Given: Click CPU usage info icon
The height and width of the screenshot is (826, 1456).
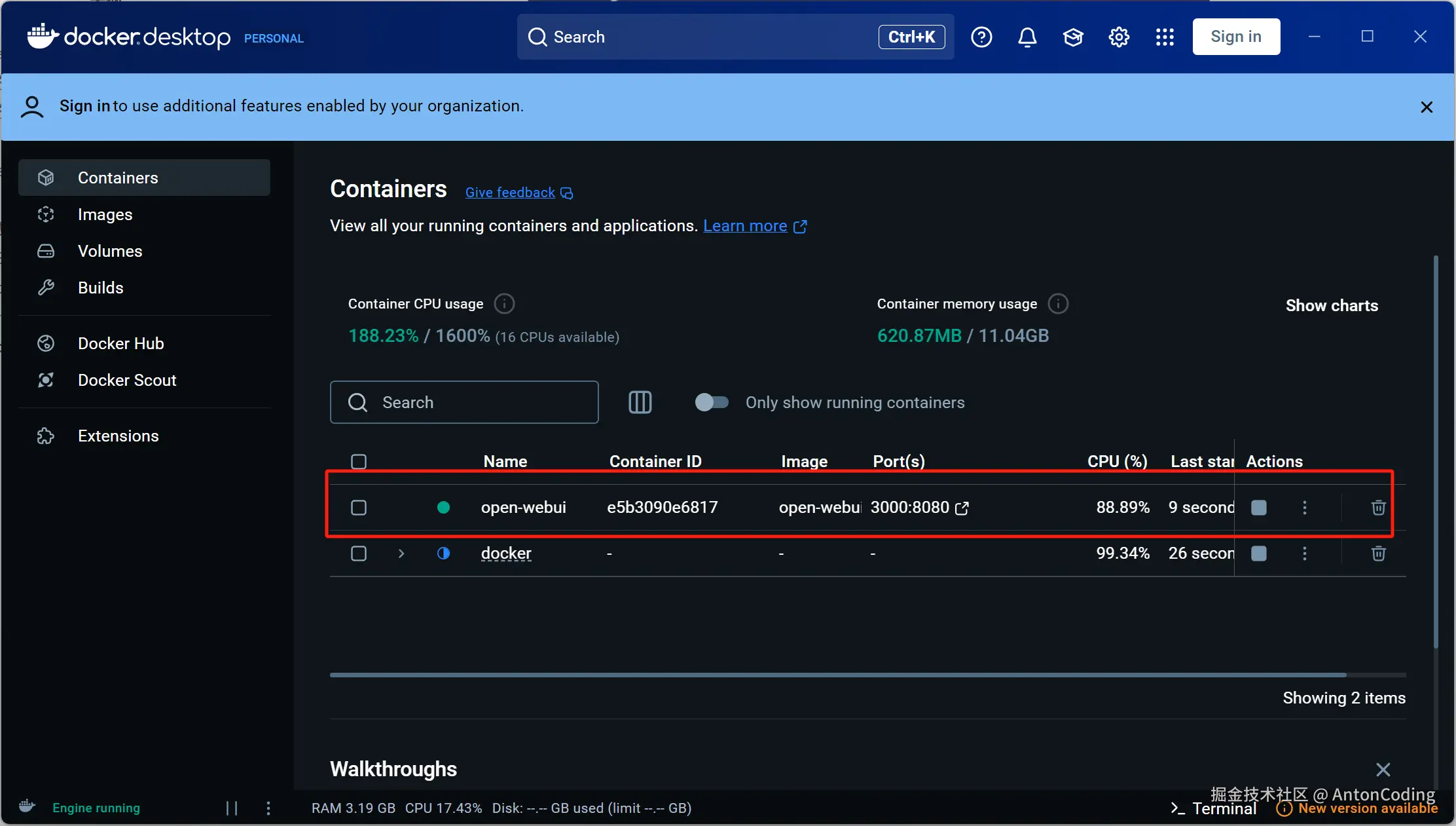Looking at the screenshot, I should pos(503,304).
